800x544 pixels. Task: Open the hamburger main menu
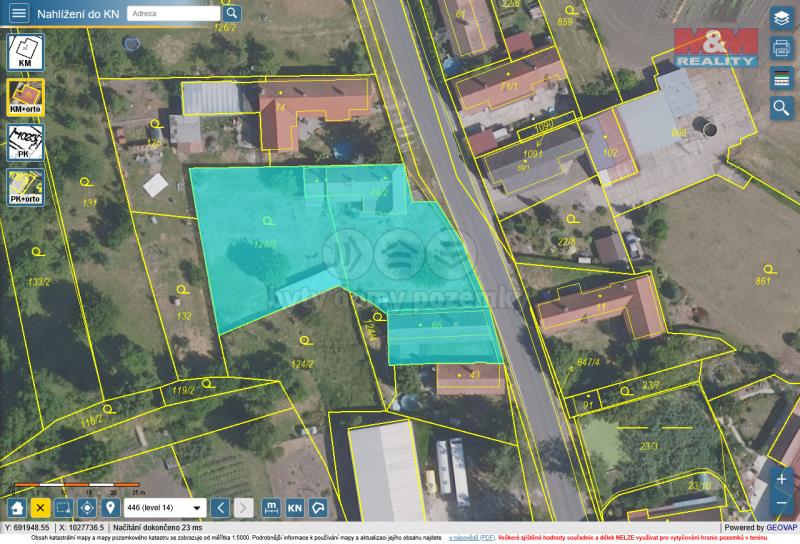click(18, 13)
